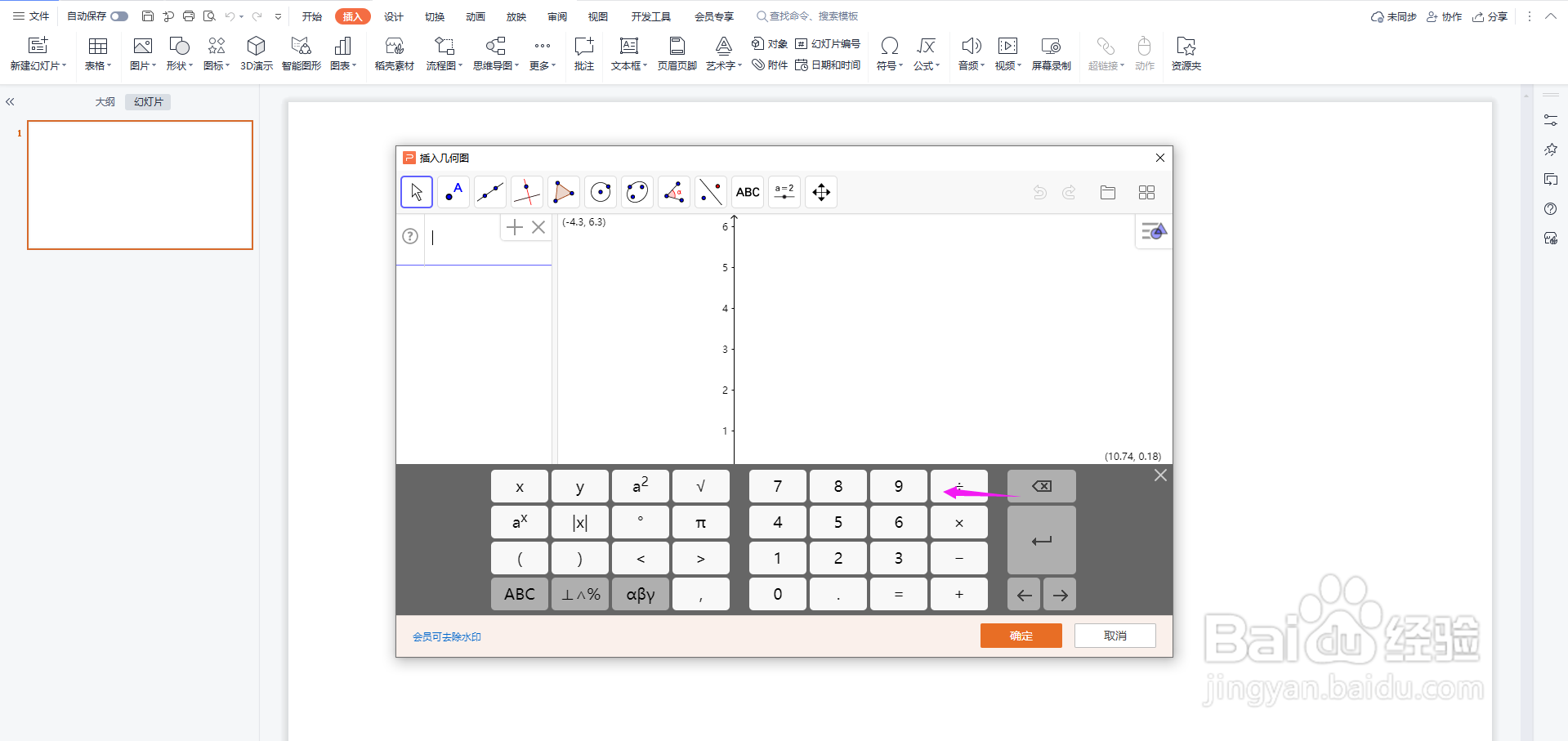Select slide 1 thumbnail

coord(141,185)
